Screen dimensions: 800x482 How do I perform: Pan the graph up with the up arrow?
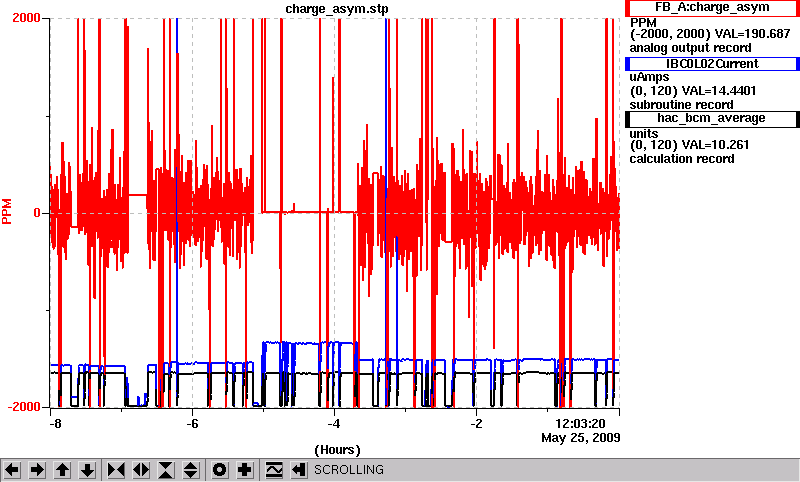(x=62, y=470)
